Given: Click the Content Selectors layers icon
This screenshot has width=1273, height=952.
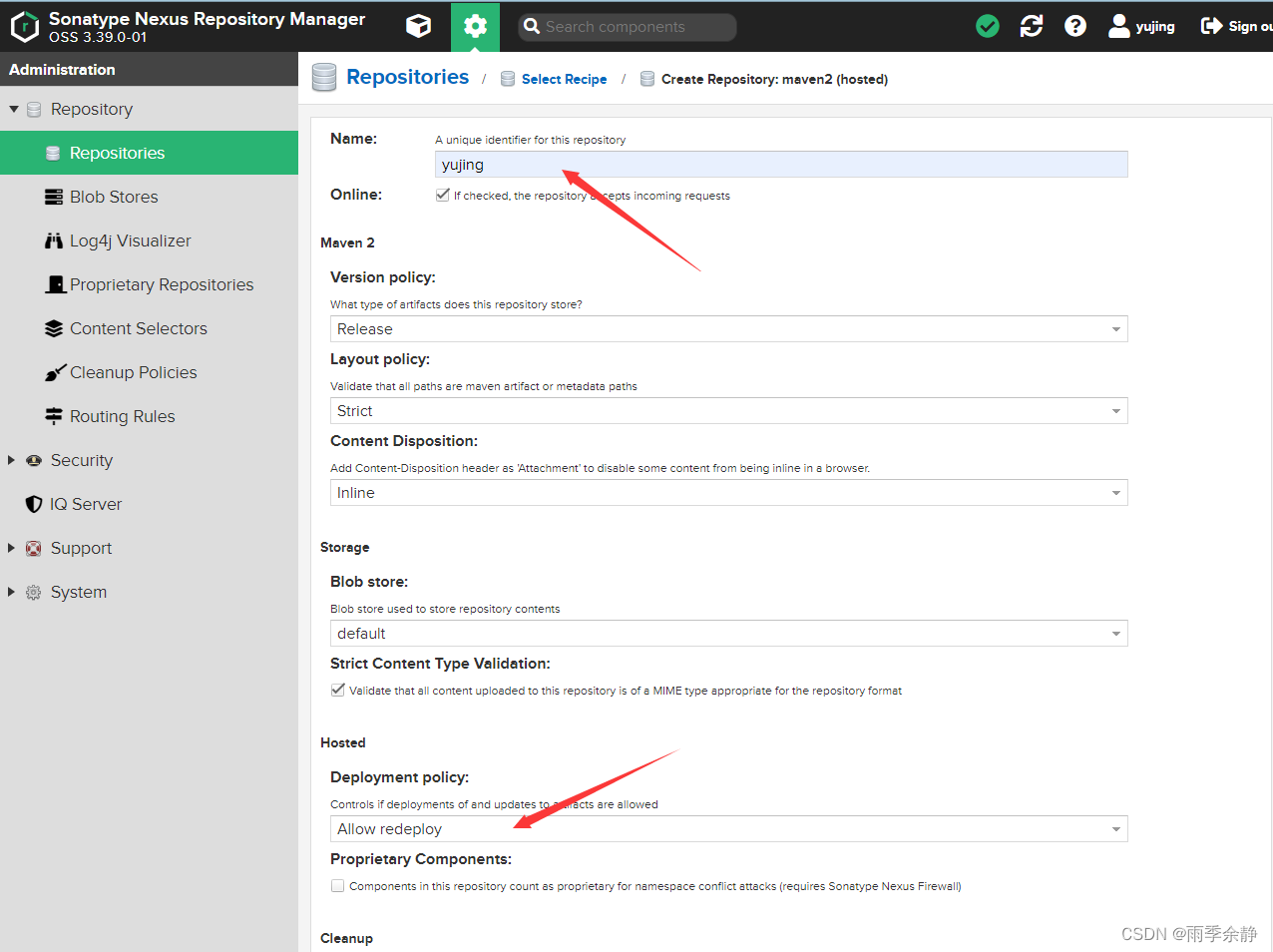Looking at the screenshot, I should click(x=54, y=328).
